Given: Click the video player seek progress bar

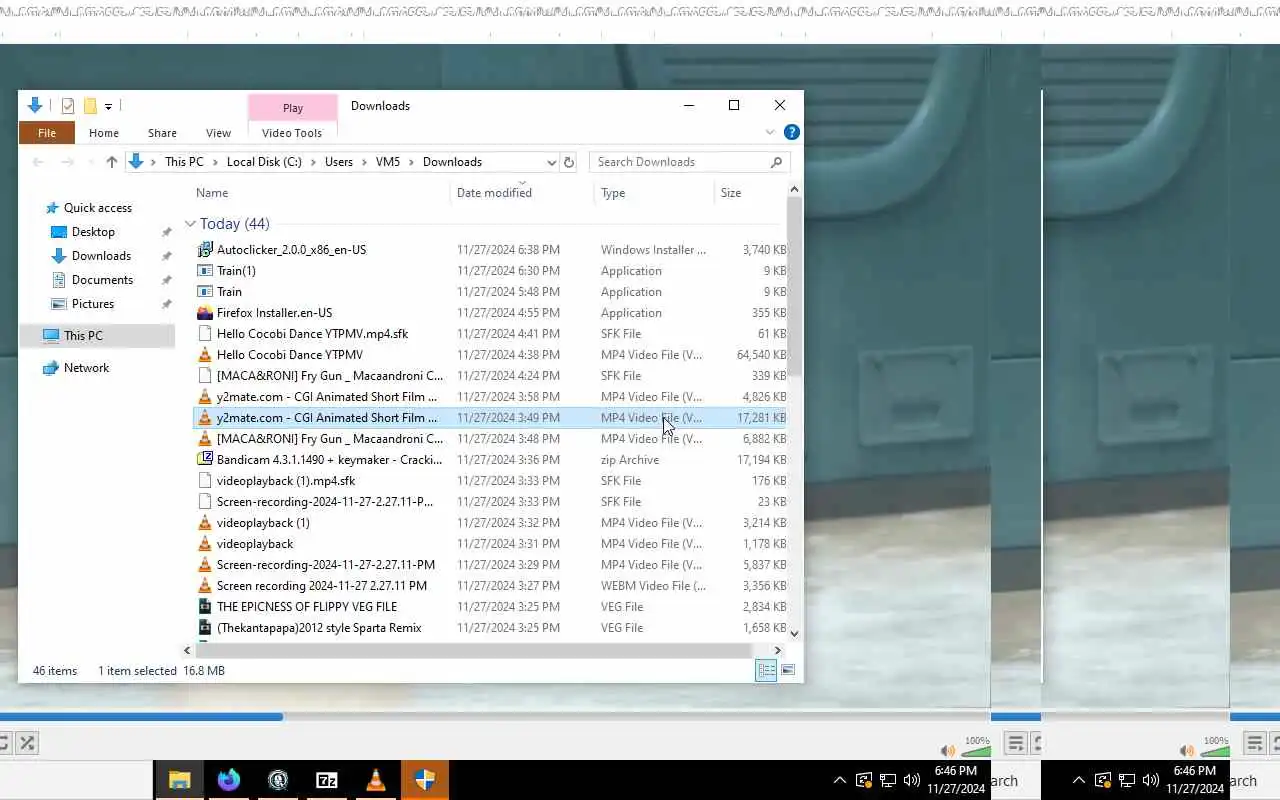Looking at the screenshot, I should (495, 716).
